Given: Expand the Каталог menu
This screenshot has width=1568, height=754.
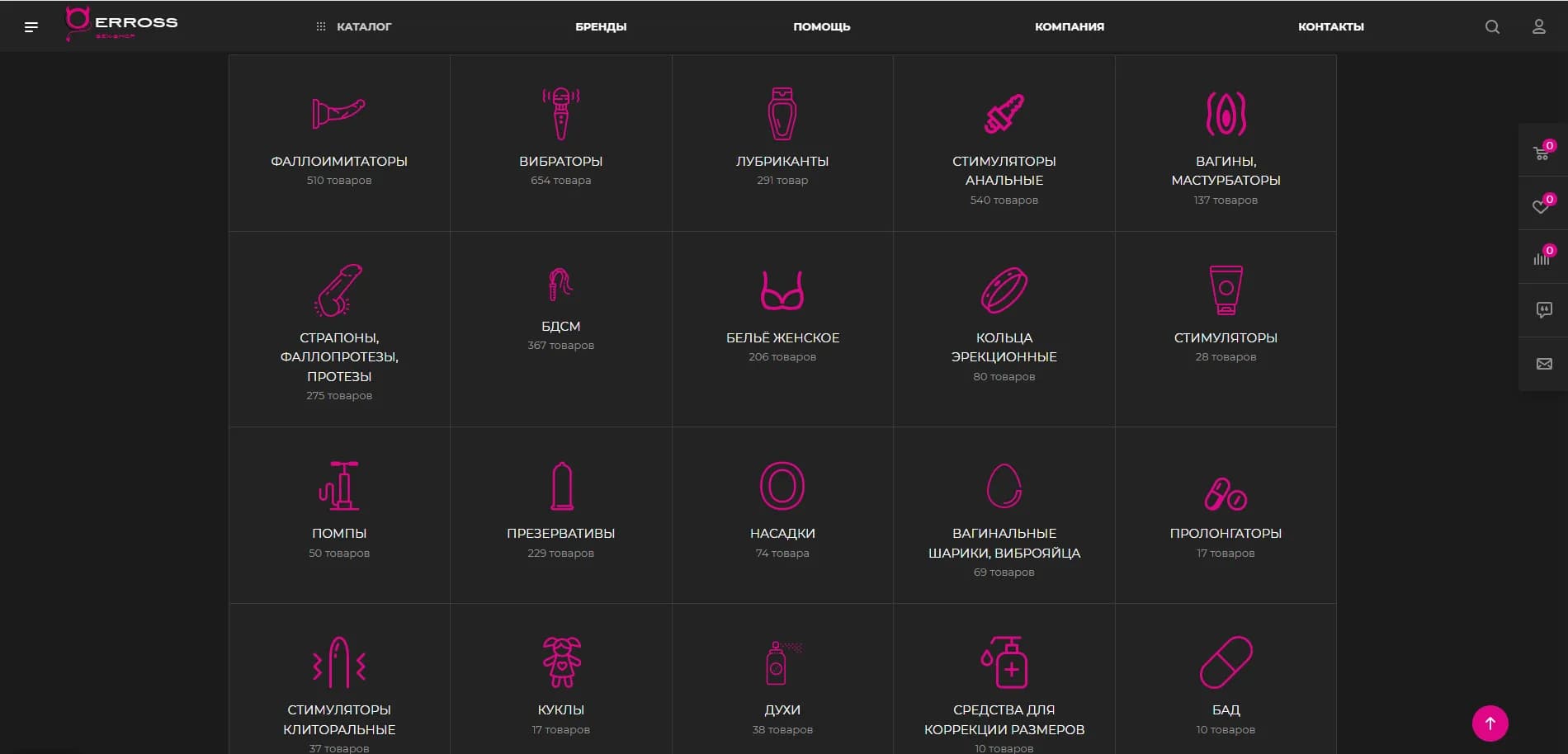Looking at the screenshot, I should [x=354, y=27].
